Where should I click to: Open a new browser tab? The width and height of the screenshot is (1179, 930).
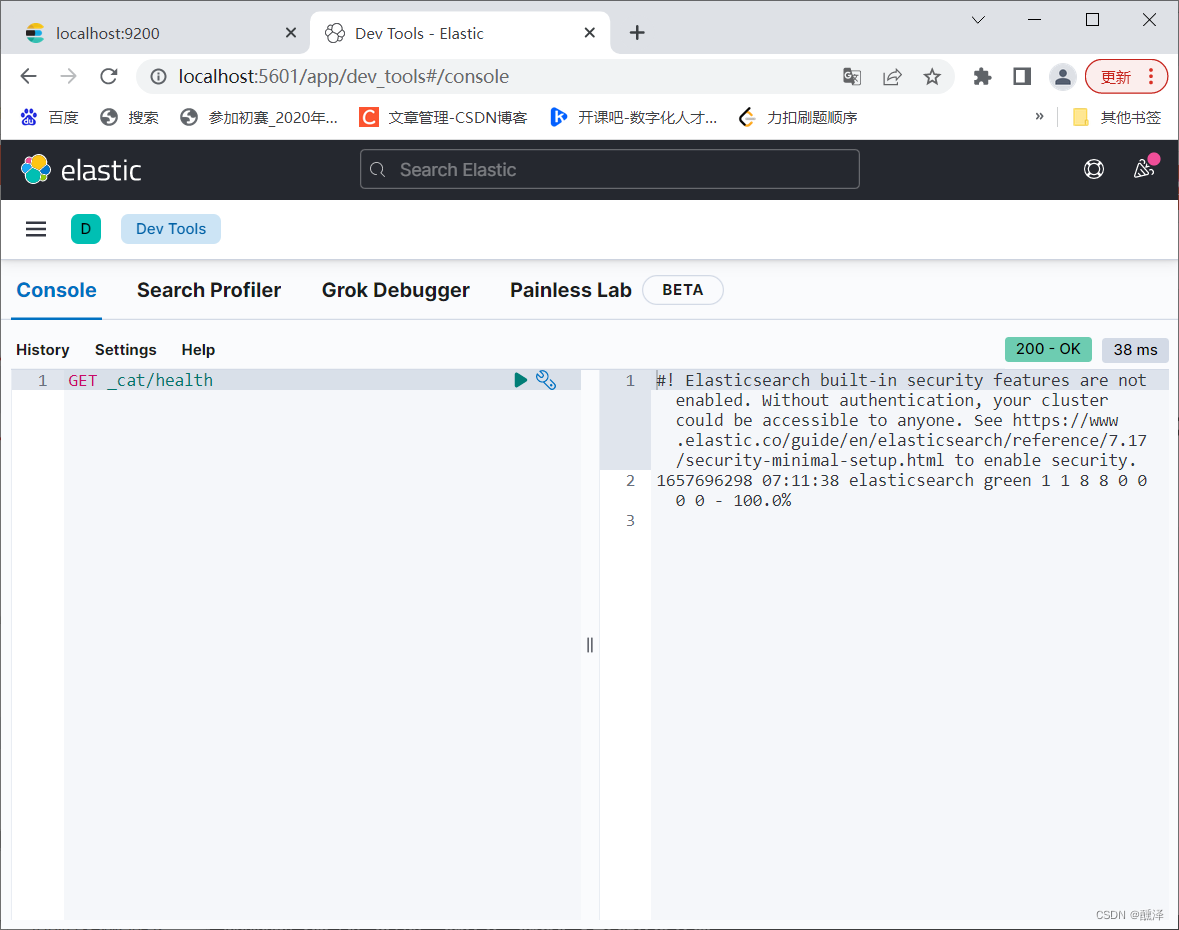[637, 32]
